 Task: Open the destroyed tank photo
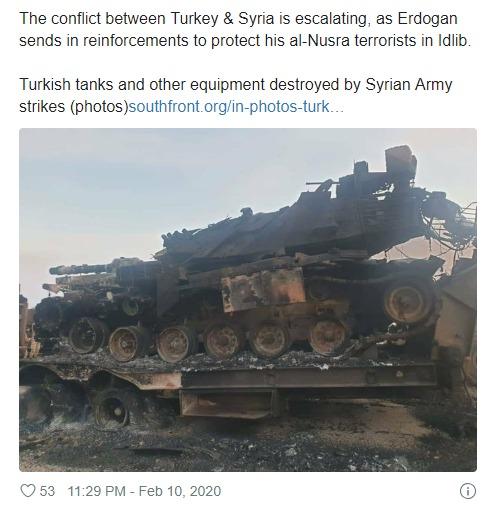(x=248, y=300)
